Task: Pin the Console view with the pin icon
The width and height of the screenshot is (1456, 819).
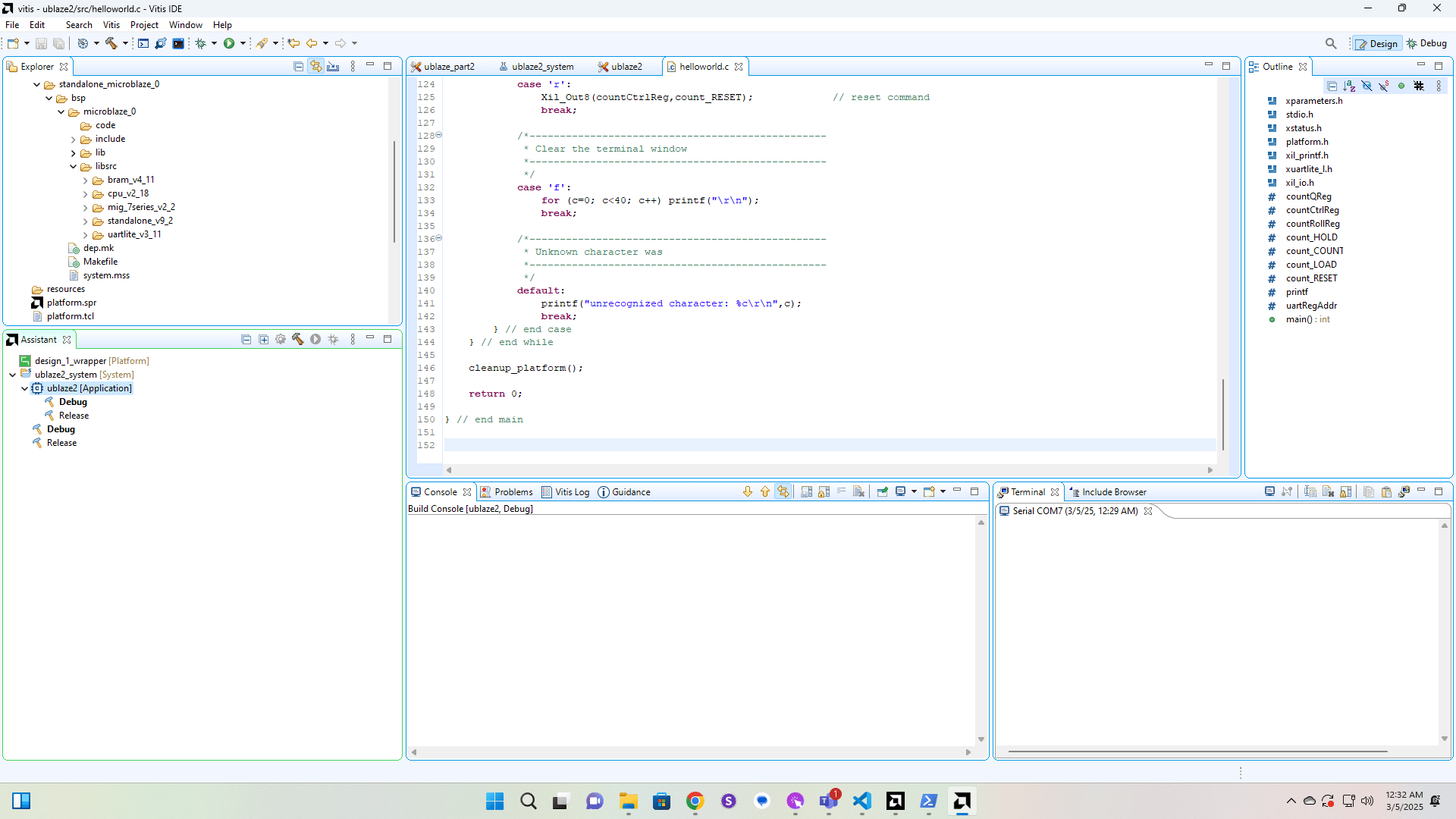Action: point(882,491)
